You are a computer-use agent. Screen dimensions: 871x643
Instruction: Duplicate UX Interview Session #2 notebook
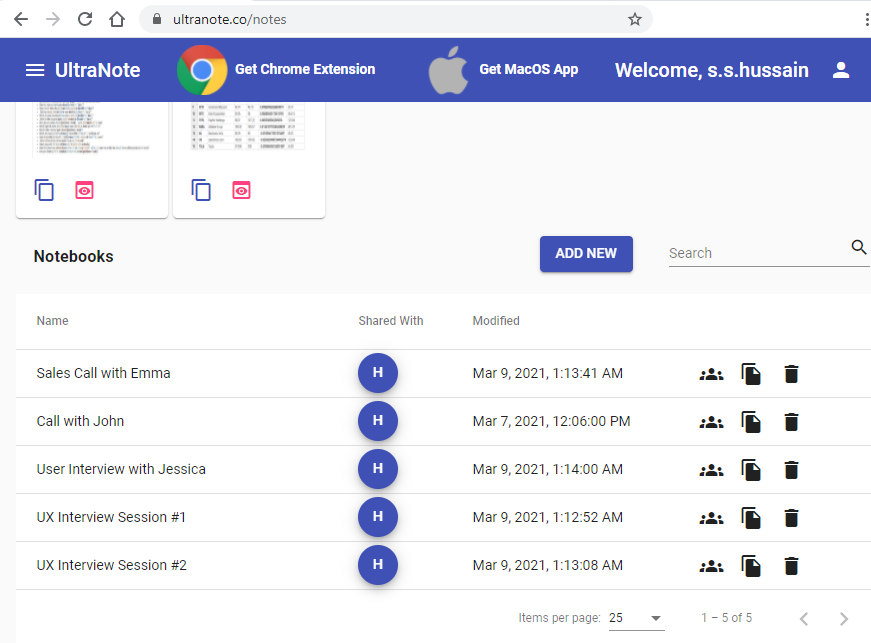pyautogui.click(x=751, y=566)
